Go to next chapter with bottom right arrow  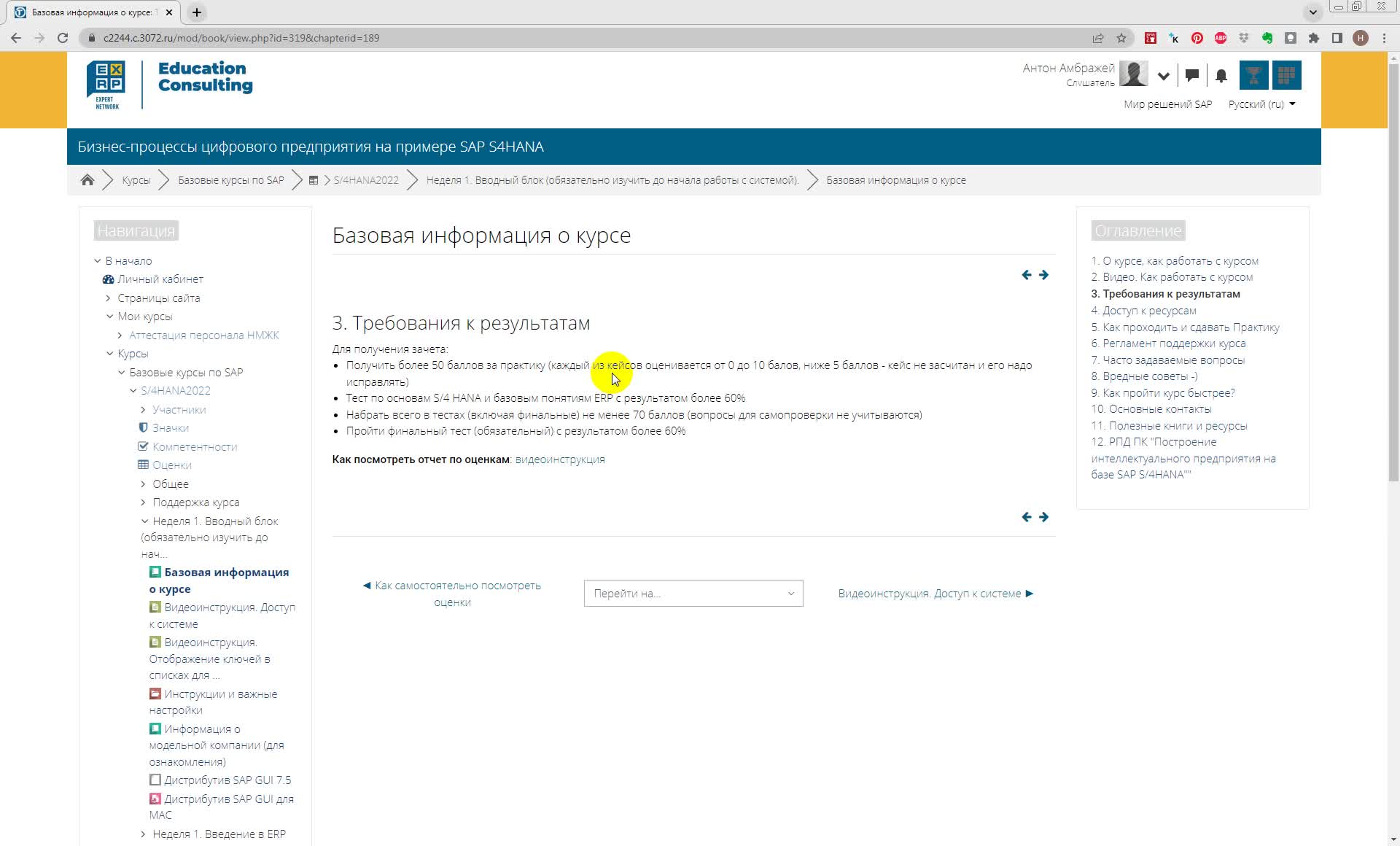pyautogui.click(x=1043, y=517)
